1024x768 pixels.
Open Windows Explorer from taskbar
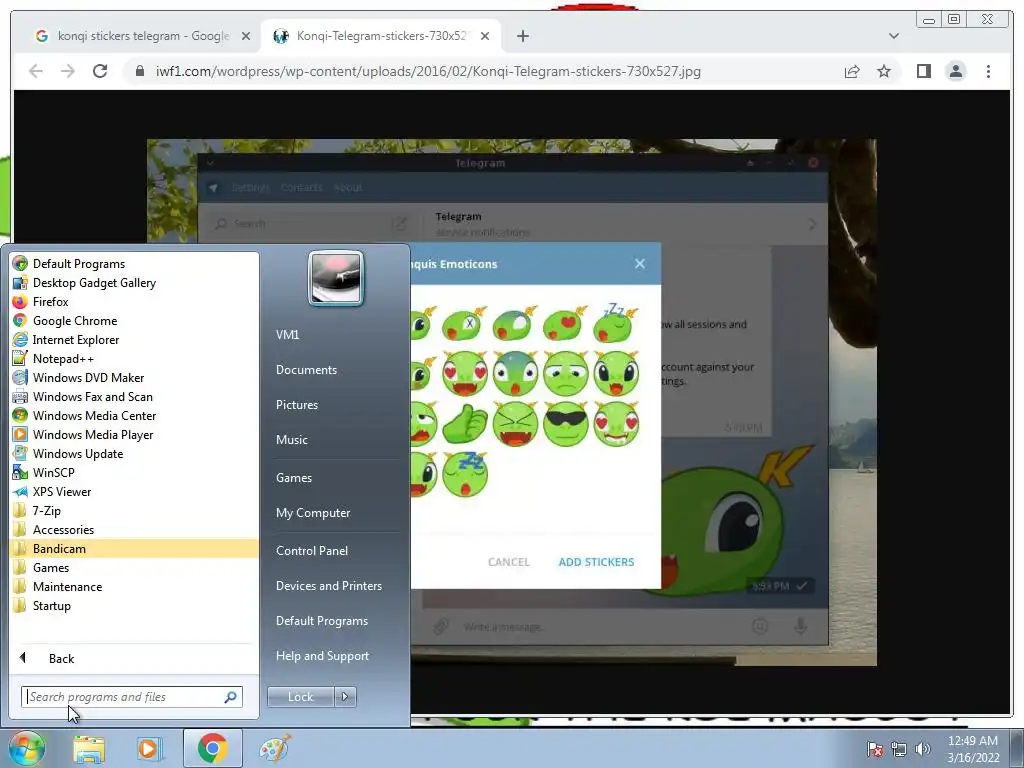(x=89, y=749)
